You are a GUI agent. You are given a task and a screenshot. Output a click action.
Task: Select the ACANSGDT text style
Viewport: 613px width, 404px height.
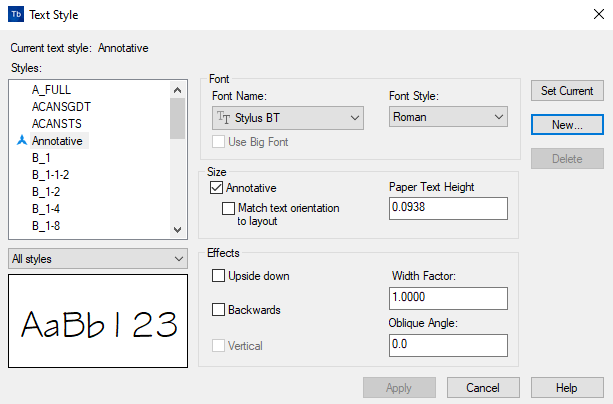point(63,107)
